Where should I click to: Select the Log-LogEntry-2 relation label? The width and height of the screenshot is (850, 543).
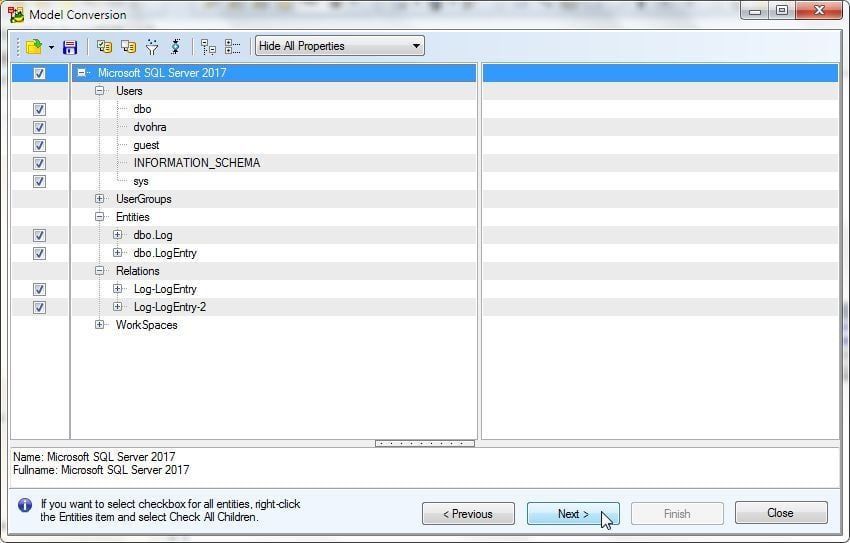pos(170,307)
